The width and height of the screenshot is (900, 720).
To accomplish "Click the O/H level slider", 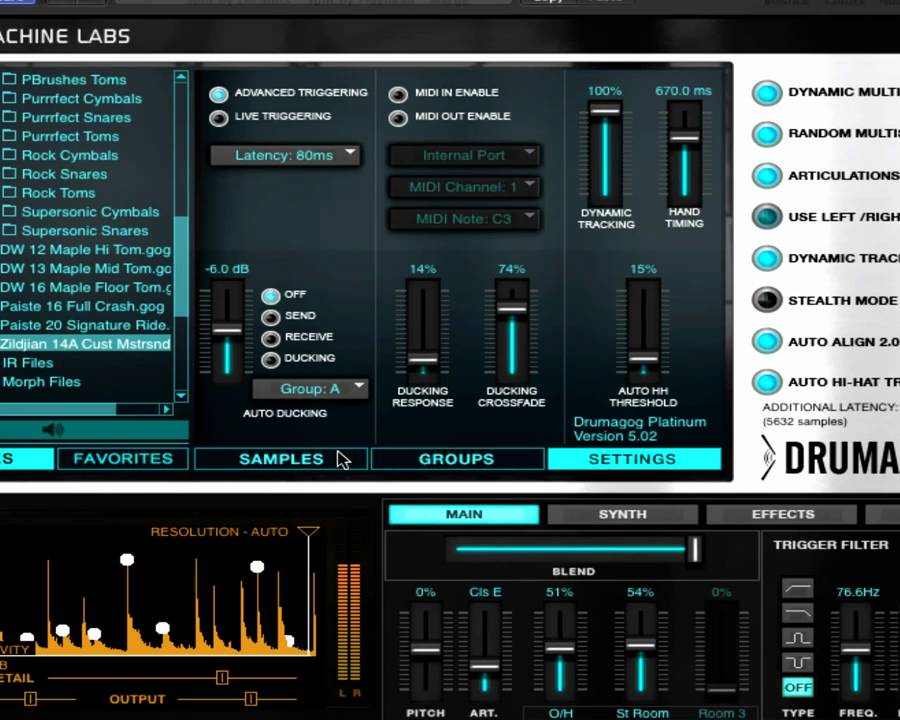I will pyautogui.click(x=560, y=648).
